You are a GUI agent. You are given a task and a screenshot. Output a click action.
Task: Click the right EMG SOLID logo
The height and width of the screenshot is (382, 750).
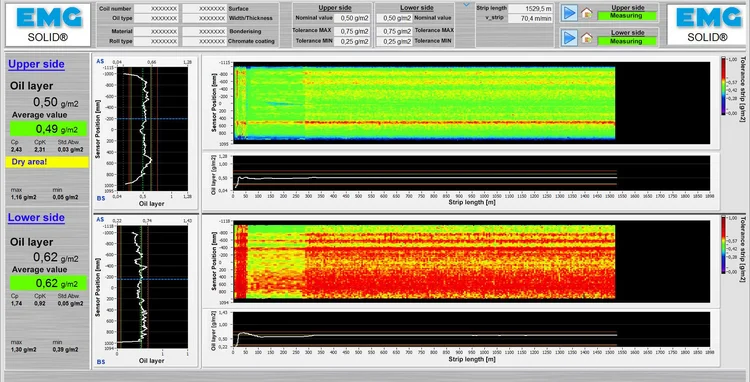[x=707, y=25]
